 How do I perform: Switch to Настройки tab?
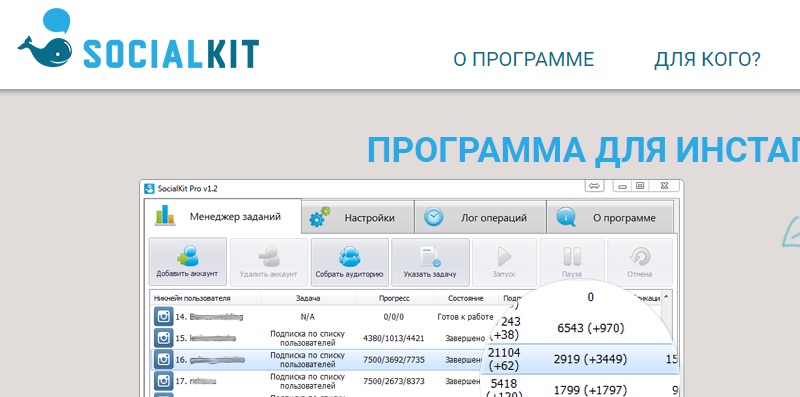pyautogui.click(x=358, y=218)
